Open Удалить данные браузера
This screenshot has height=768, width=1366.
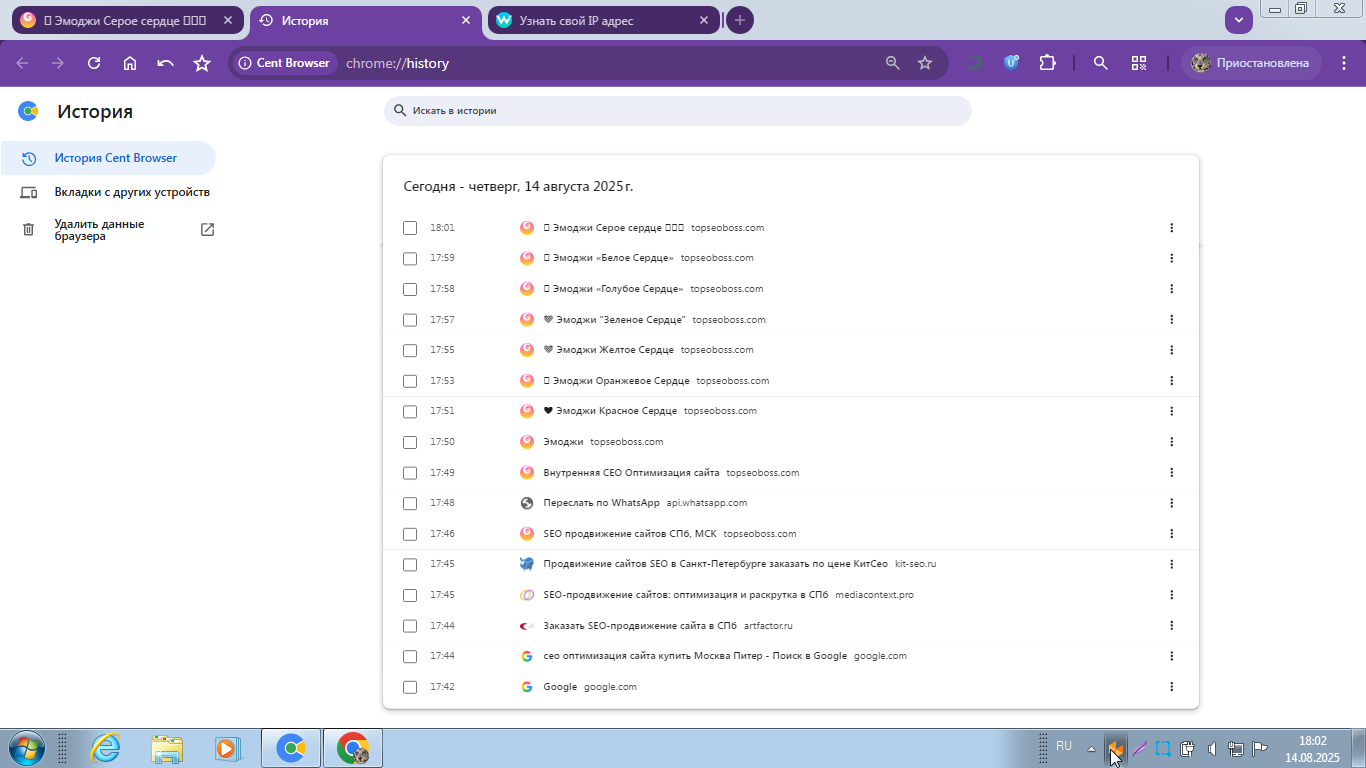(x=108, y=230)
